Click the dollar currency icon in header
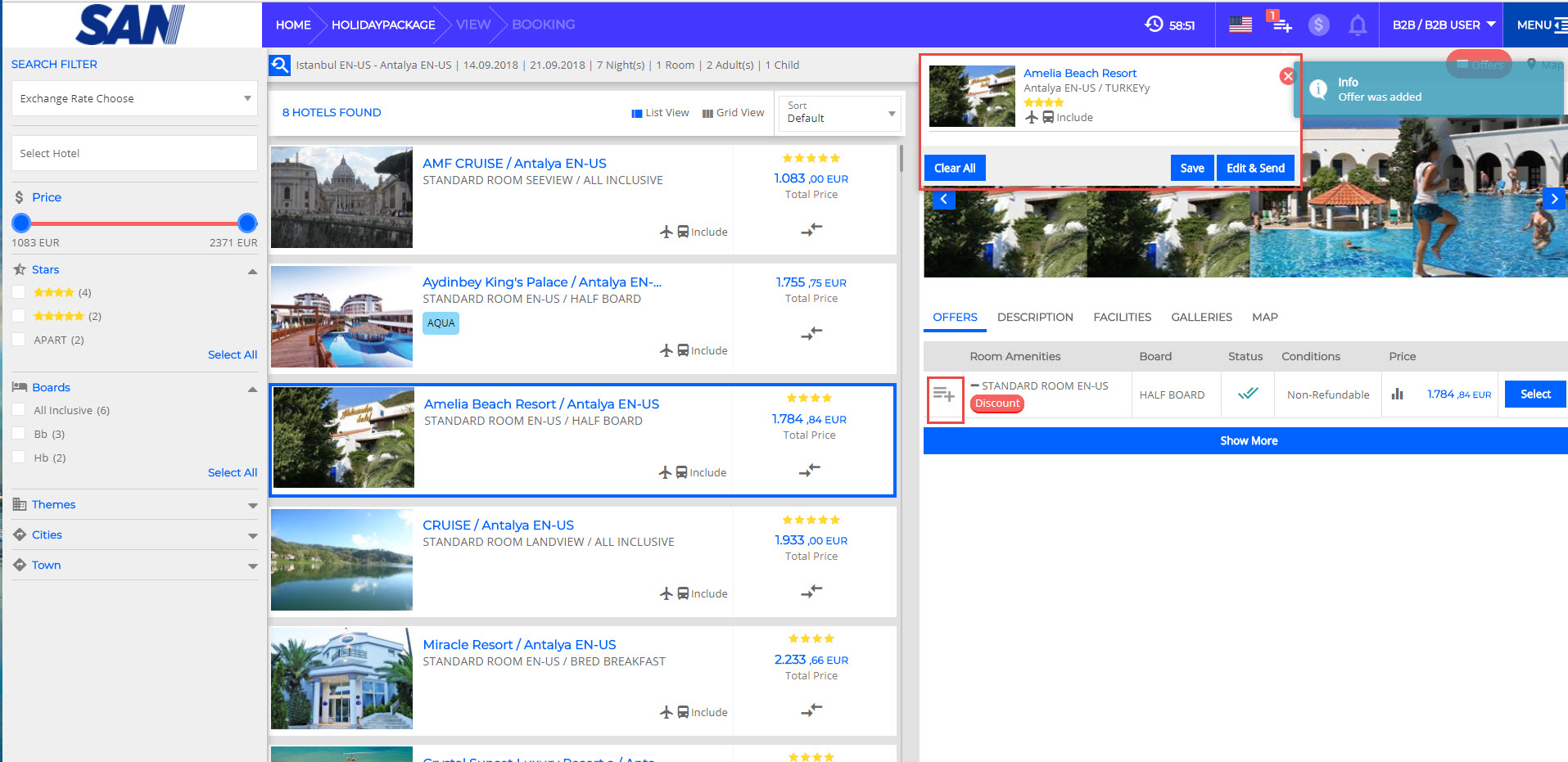The width and height of the screenshot is (1568, 762). click(x=1318, y=25)
